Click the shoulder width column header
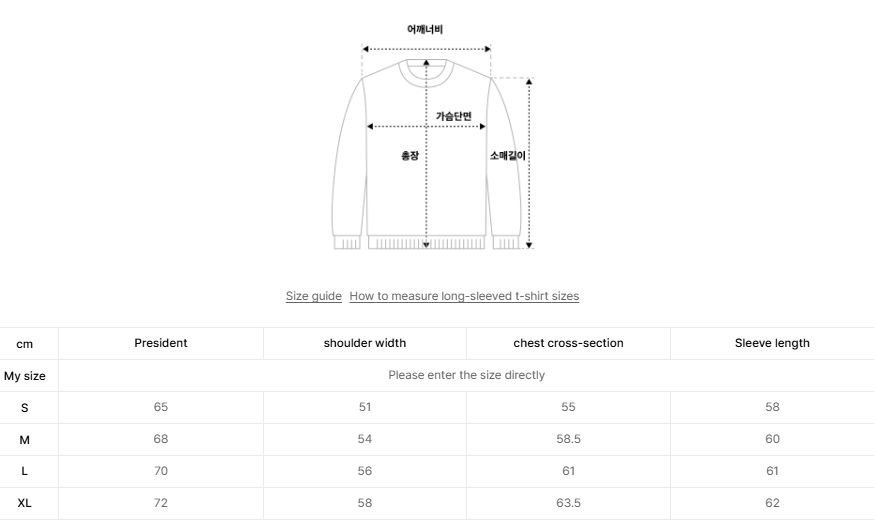 [365, 343]
